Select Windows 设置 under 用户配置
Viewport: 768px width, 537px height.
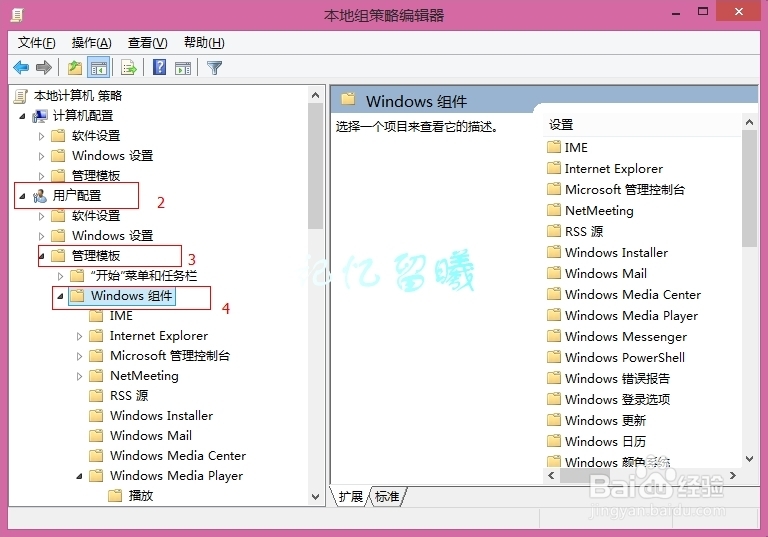[x=113, y=236]
